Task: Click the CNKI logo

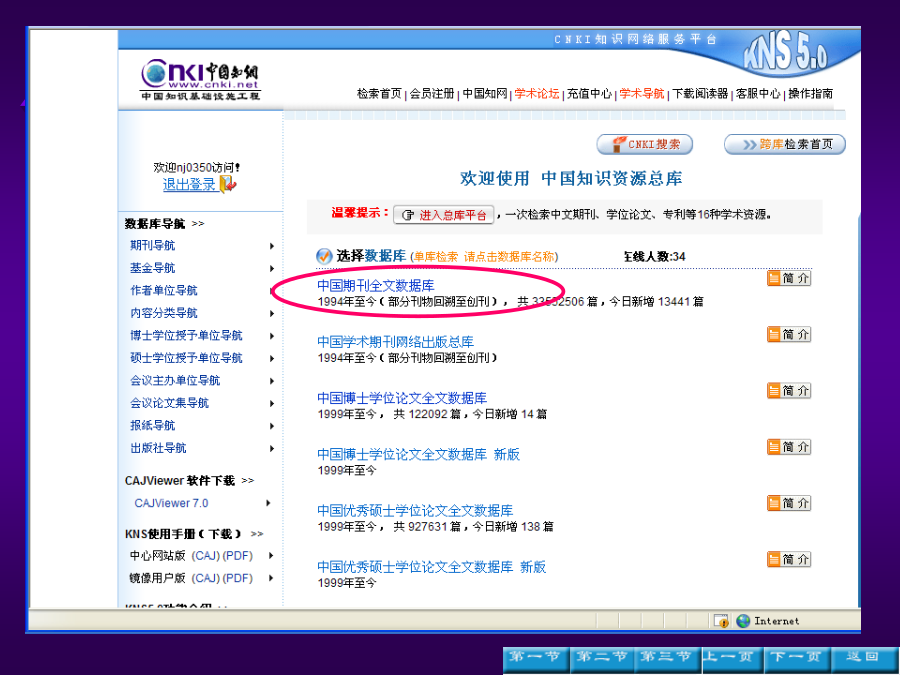Action: 200,80
